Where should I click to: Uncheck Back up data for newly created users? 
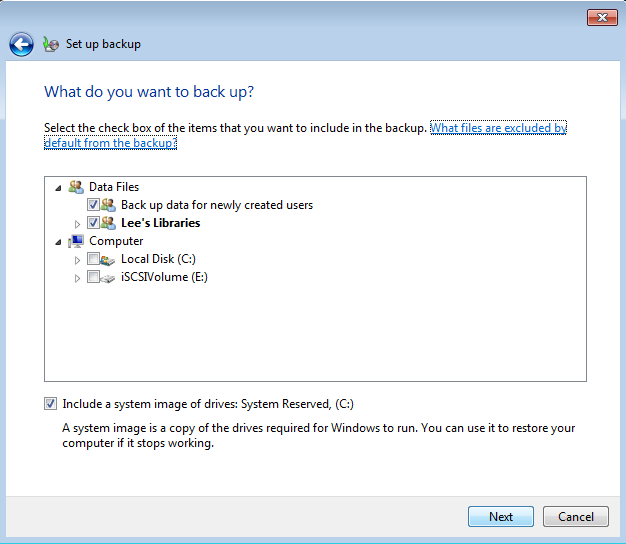(93, 205)
